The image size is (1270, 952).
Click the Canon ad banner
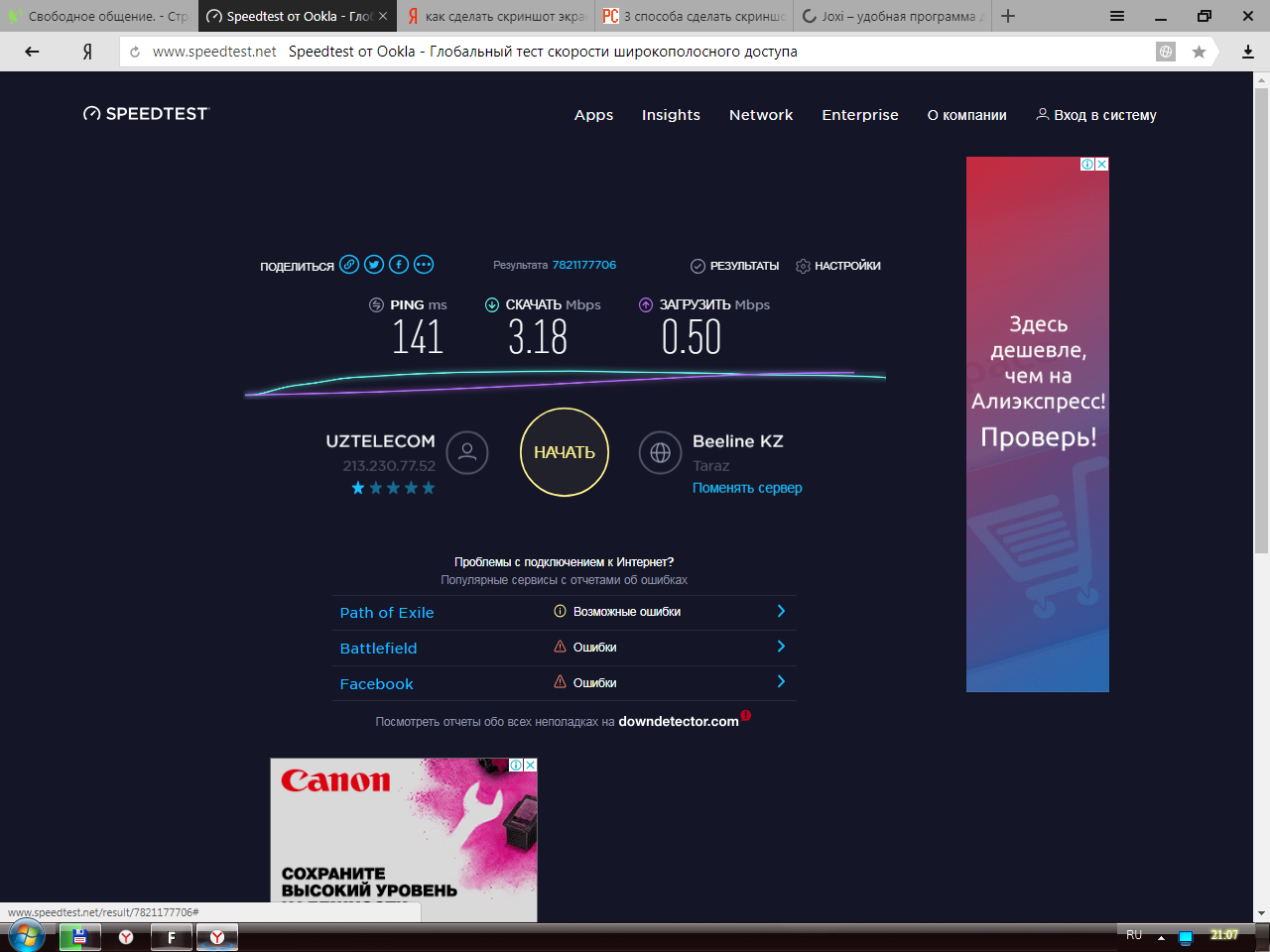click(x=404, y=840)
